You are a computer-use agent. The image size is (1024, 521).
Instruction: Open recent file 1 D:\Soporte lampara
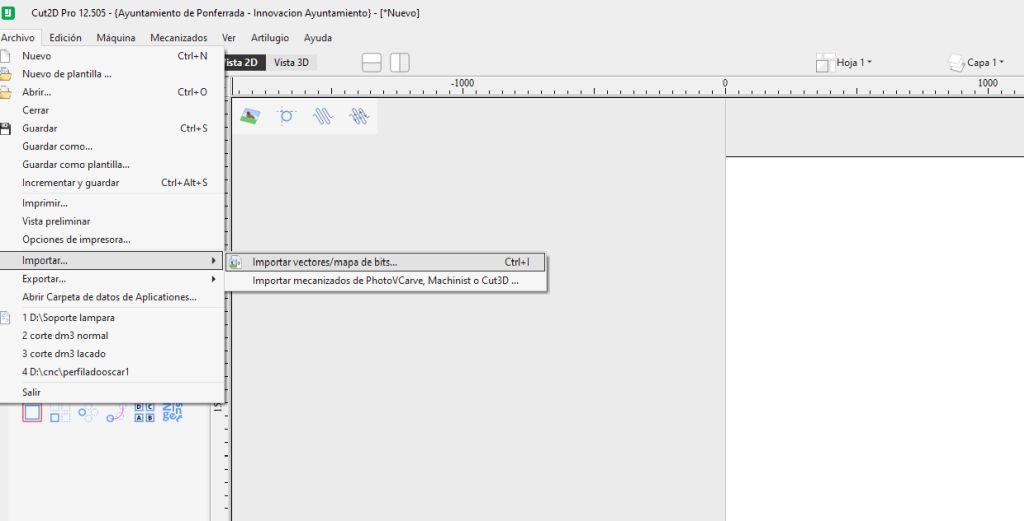112,317
